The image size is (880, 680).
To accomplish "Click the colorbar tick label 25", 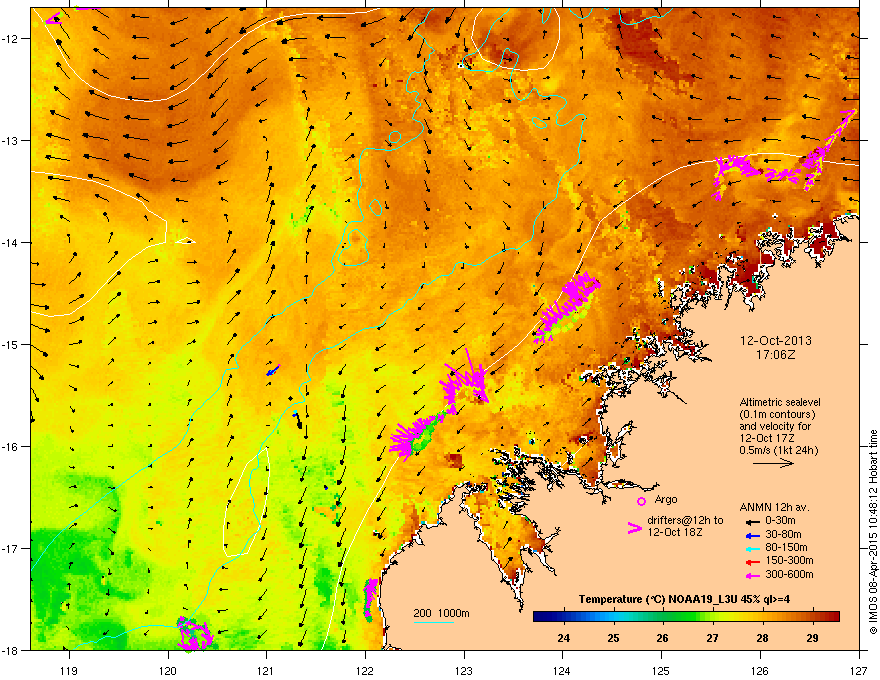I will 613,638.
